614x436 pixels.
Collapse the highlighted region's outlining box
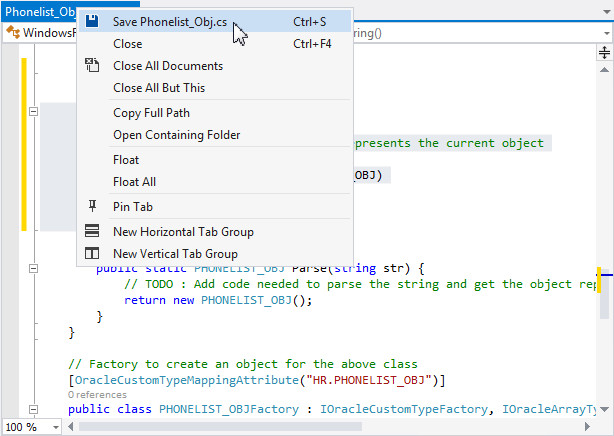click(34, 112)
